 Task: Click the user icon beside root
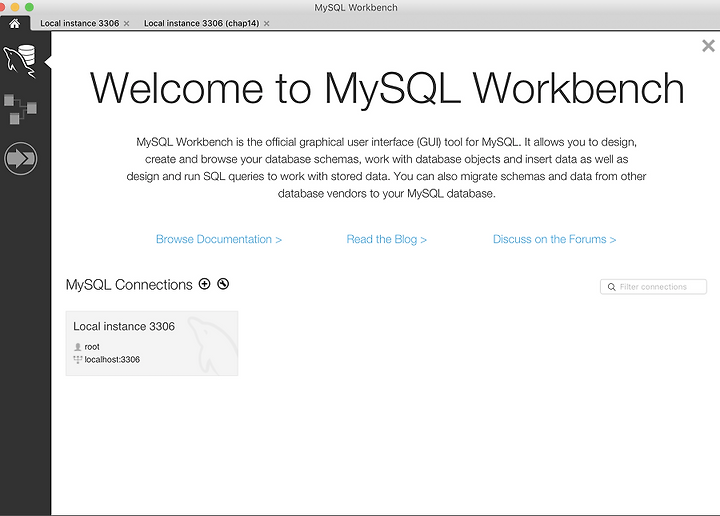click(x=78, y=347)
